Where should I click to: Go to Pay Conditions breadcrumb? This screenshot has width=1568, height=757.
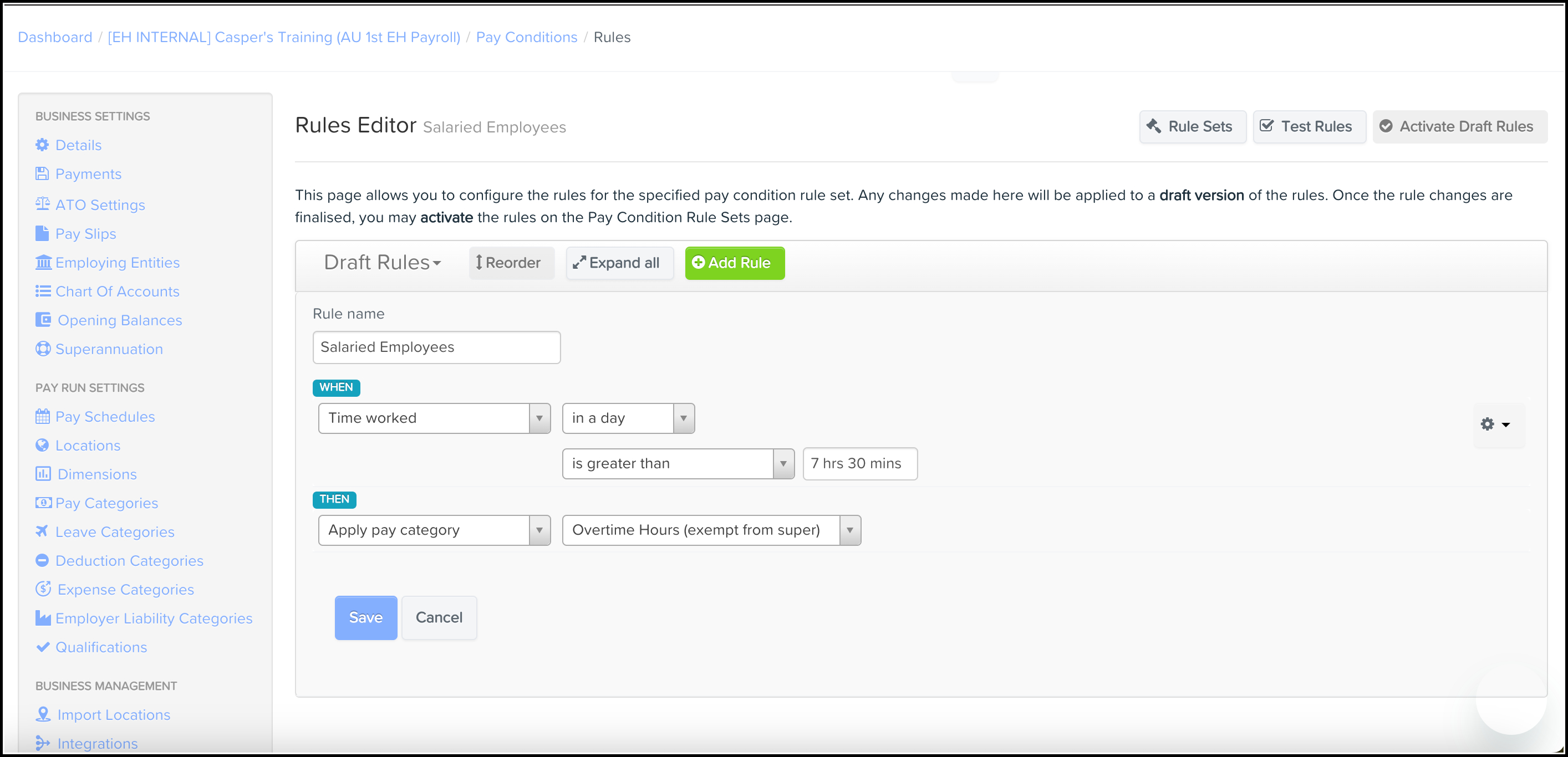pos(526,37)
